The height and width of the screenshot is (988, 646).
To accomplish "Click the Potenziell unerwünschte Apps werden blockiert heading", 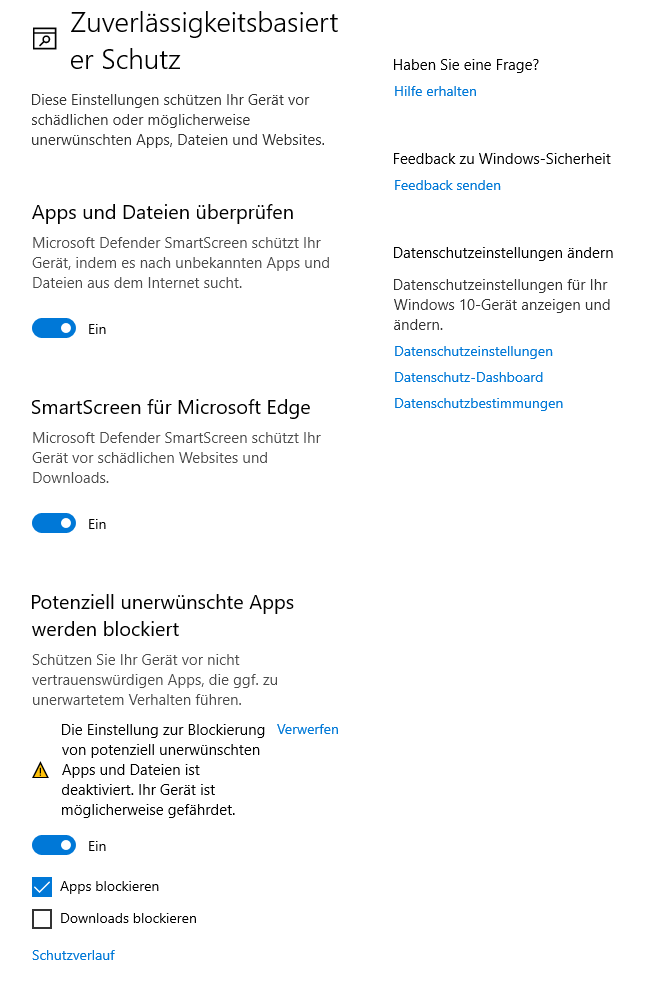I will pos(162,615).
